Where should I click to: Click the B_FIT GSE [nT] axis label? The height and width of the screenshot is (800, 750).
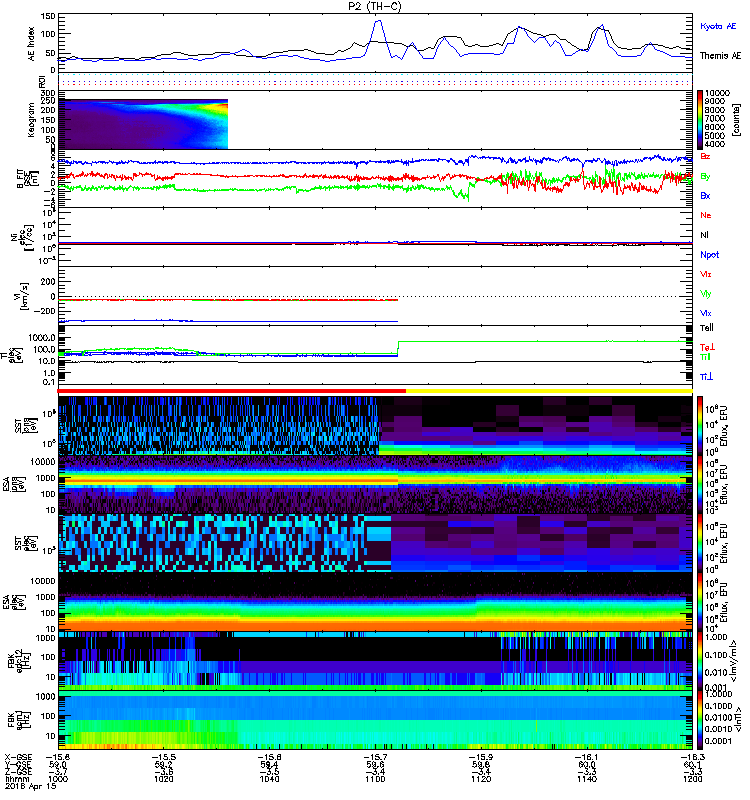(x=28, y=179)
